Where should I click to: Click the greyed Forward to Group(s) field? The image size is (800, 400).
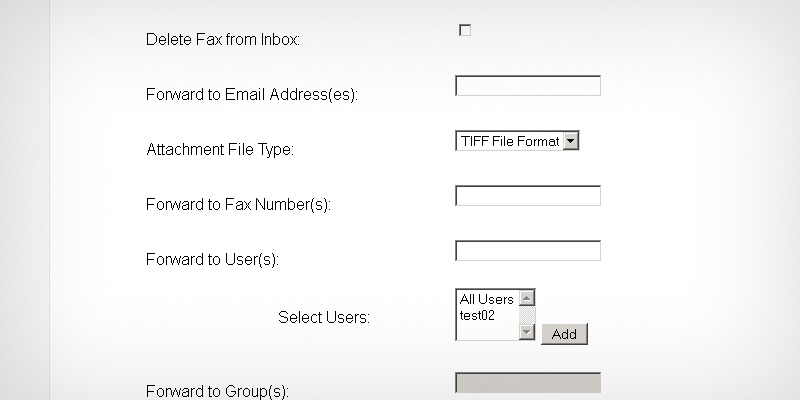(x=528, y=383)
